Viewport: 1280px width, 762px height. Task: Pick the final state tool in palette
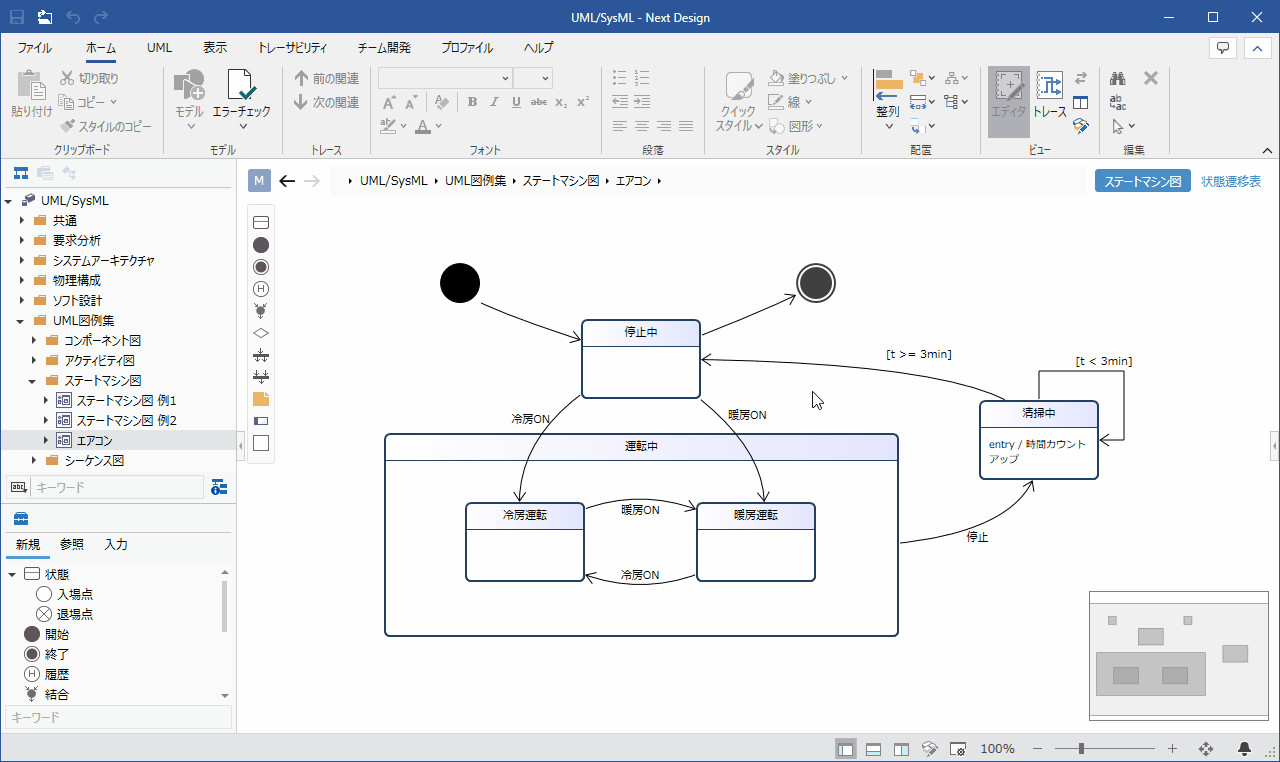[261, 267]
